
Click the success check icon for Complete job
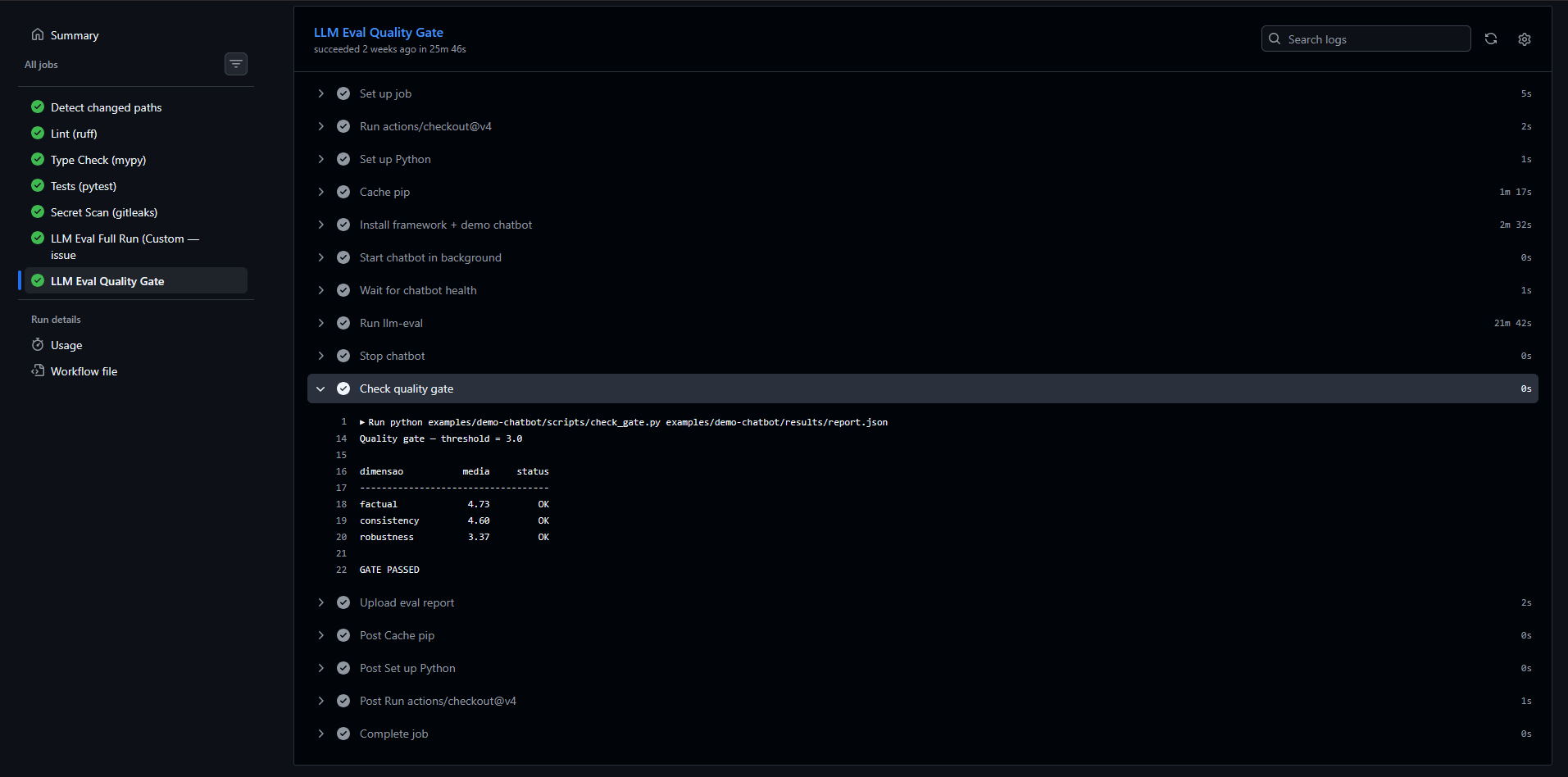click(343, 734)
